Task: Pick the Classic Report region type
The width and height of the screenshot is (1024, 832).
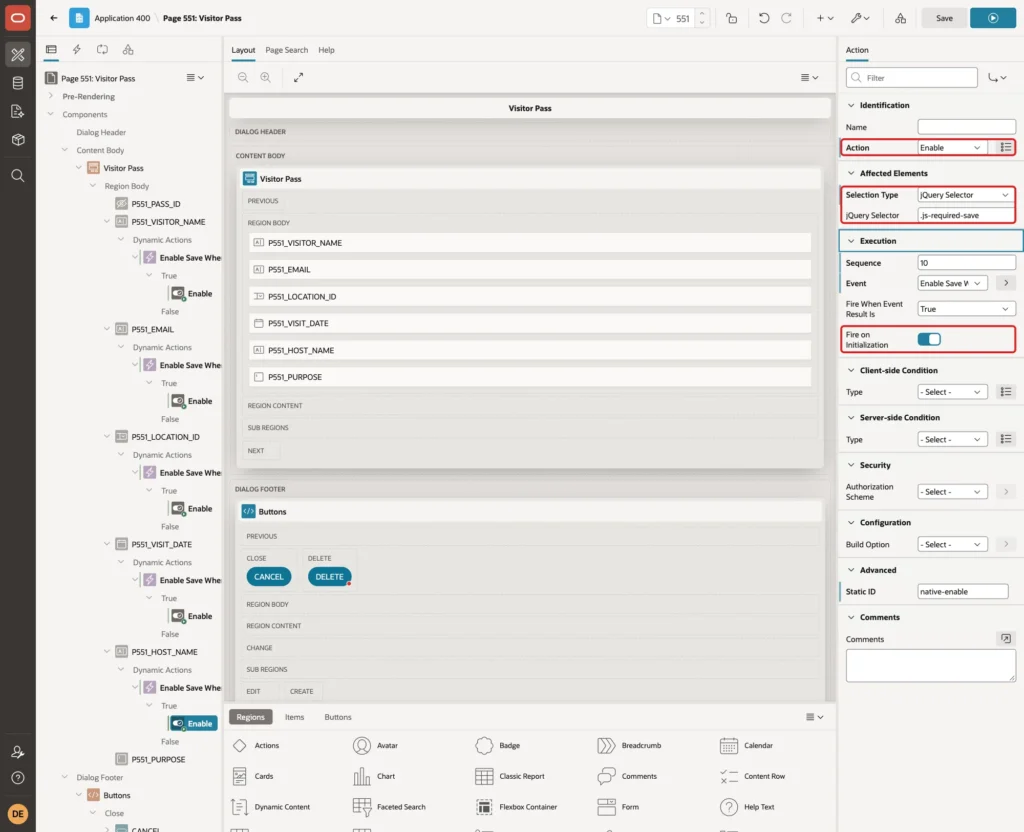Action: [x=510, y=776]
